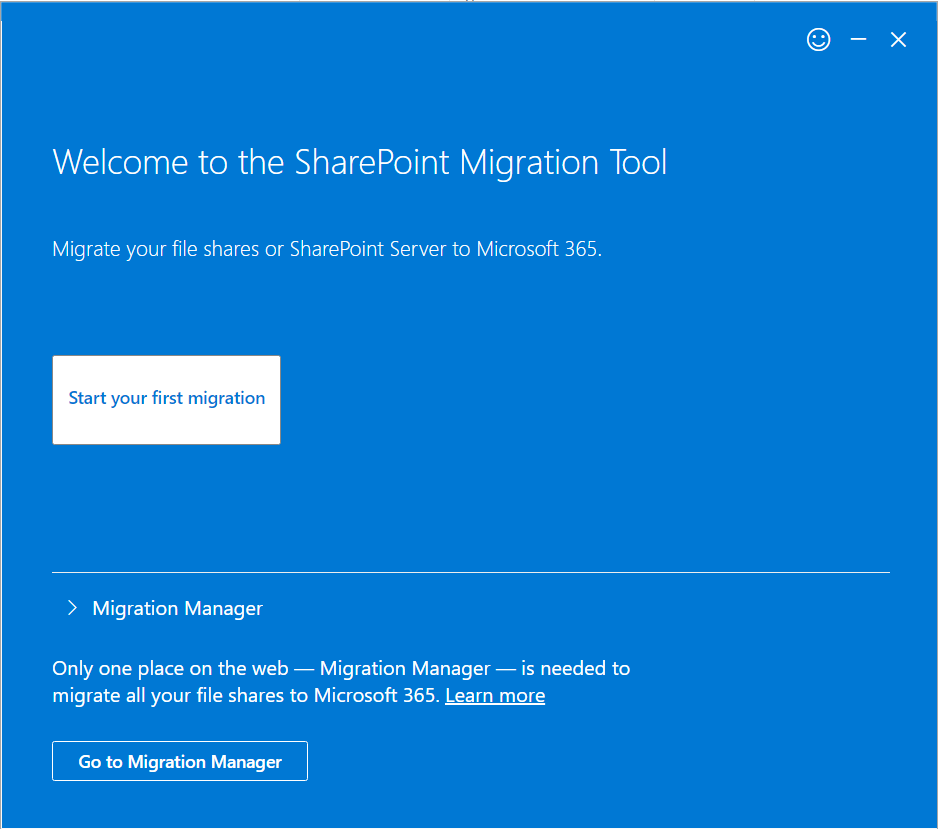Launch Migration Manager from the outlined button

tap(180, 761)
